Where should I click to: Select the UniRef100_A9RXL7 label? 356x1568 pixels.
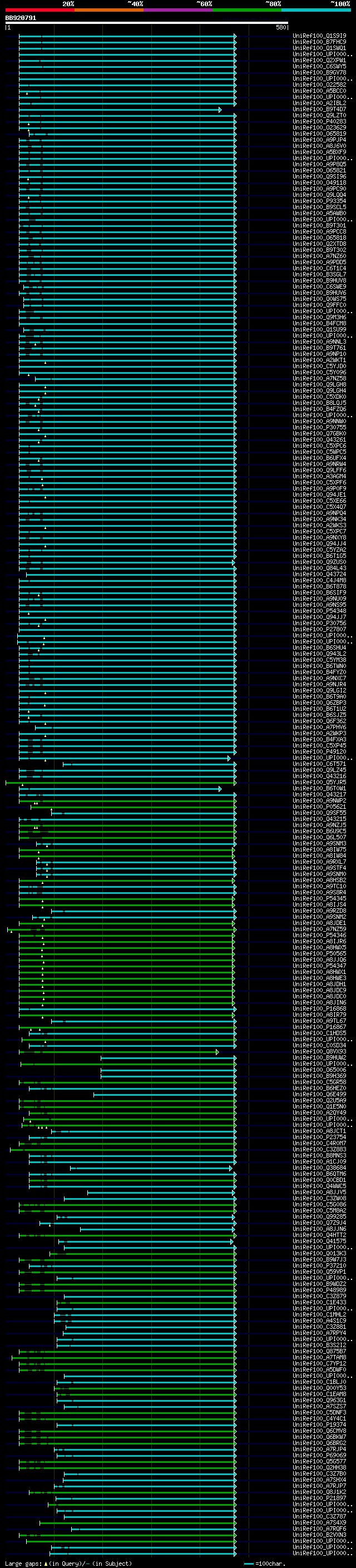tap(319, 862)
